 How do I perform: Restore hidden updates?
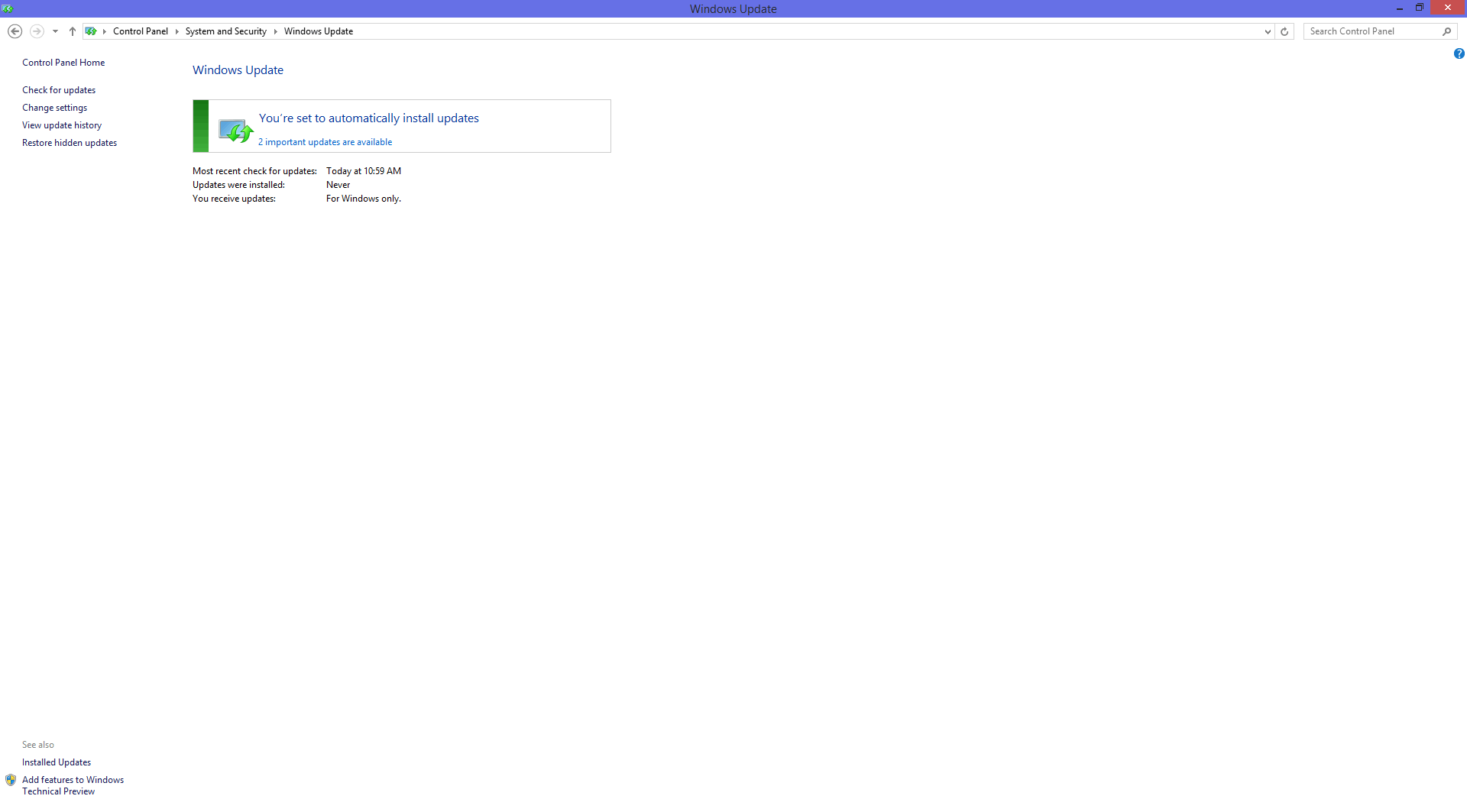[70, 143]
